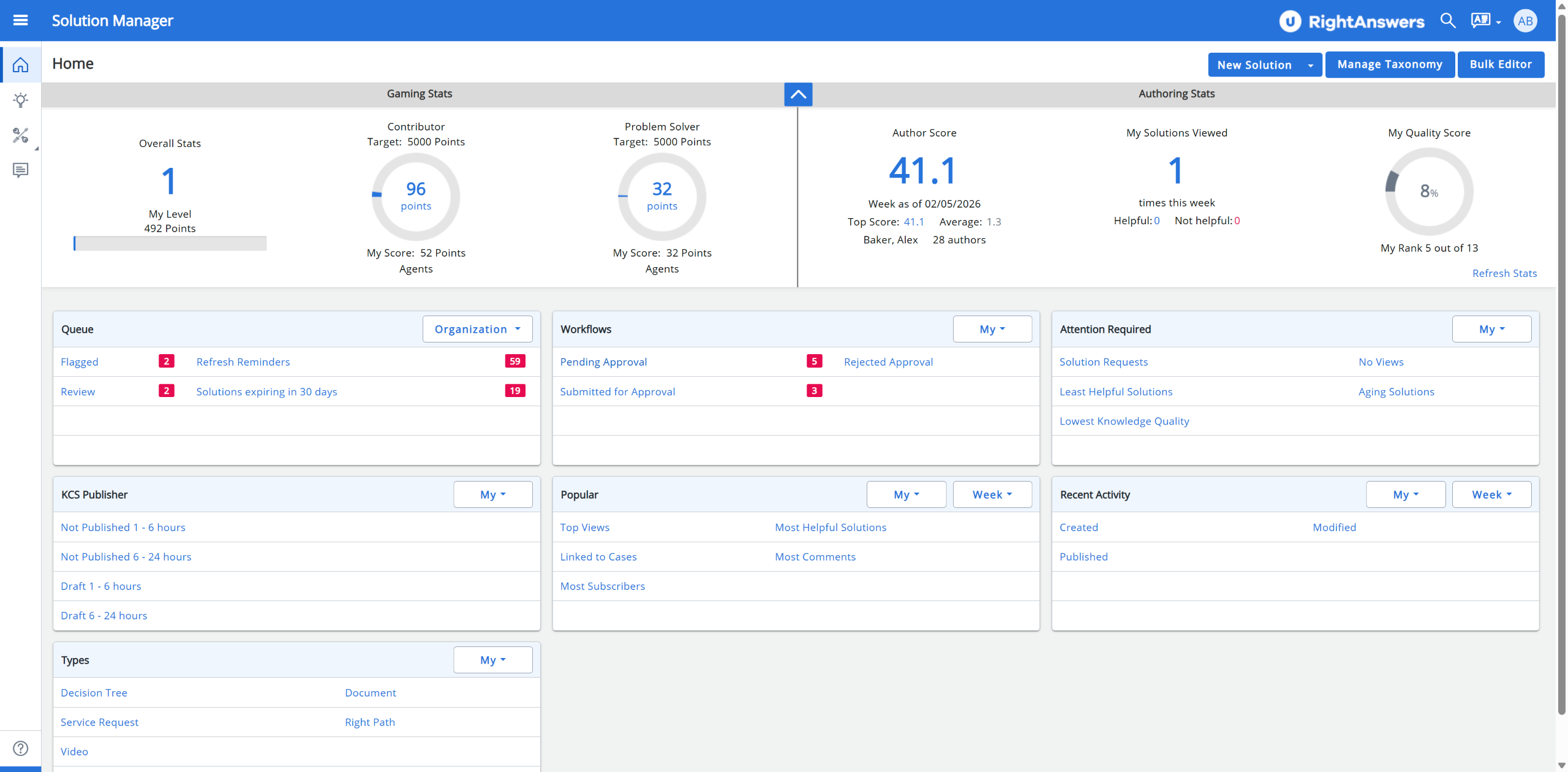Click the search magnifier icon

[x=1448, y=20]
